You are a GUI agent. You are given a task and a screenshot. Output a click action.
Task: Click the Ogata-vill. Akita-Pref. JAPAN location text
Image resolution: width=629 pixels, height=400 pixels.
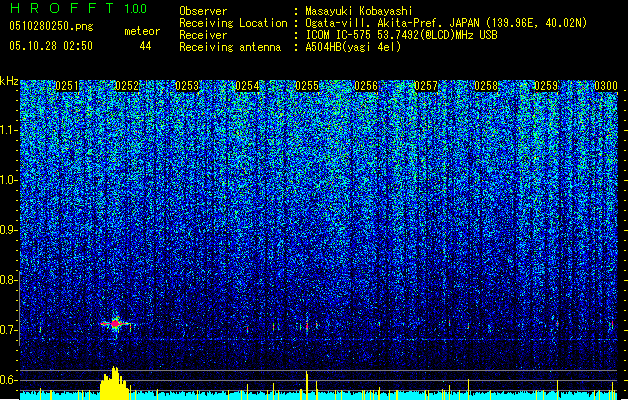click(x=446, y=23)
